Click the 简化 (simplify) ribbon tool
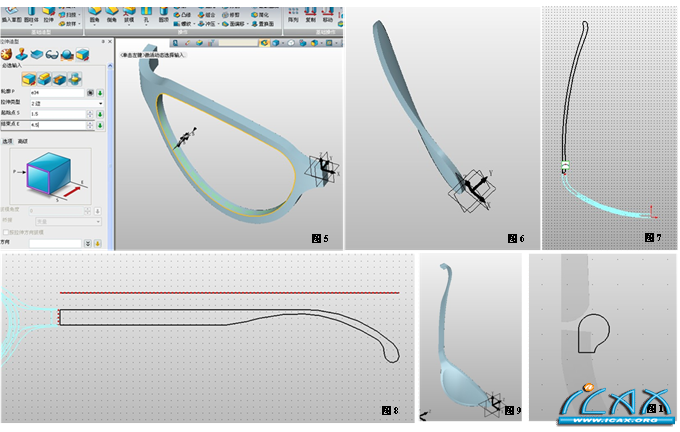The width and height of the screenshot is (680, 432). coord(260,15)
